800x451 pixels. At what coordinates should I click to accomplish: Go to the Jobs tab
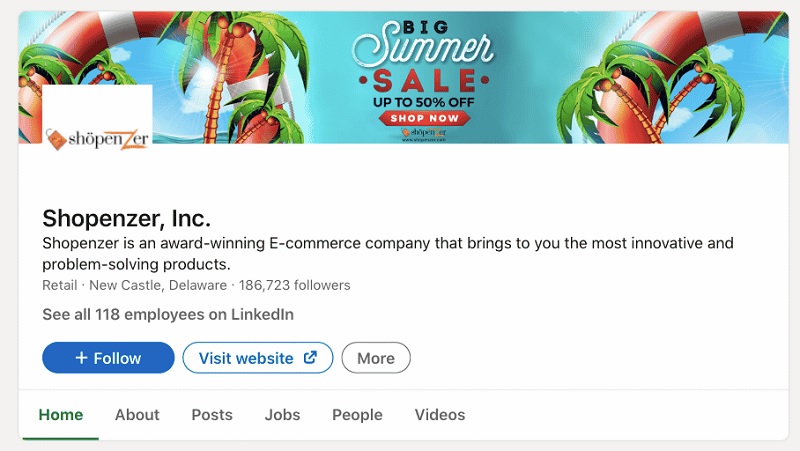point(282,415)
